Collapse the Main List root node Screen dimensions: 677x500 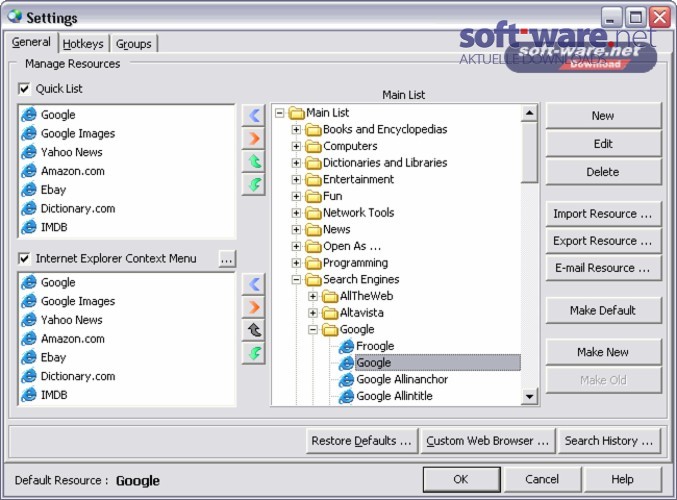pos(280,113)
